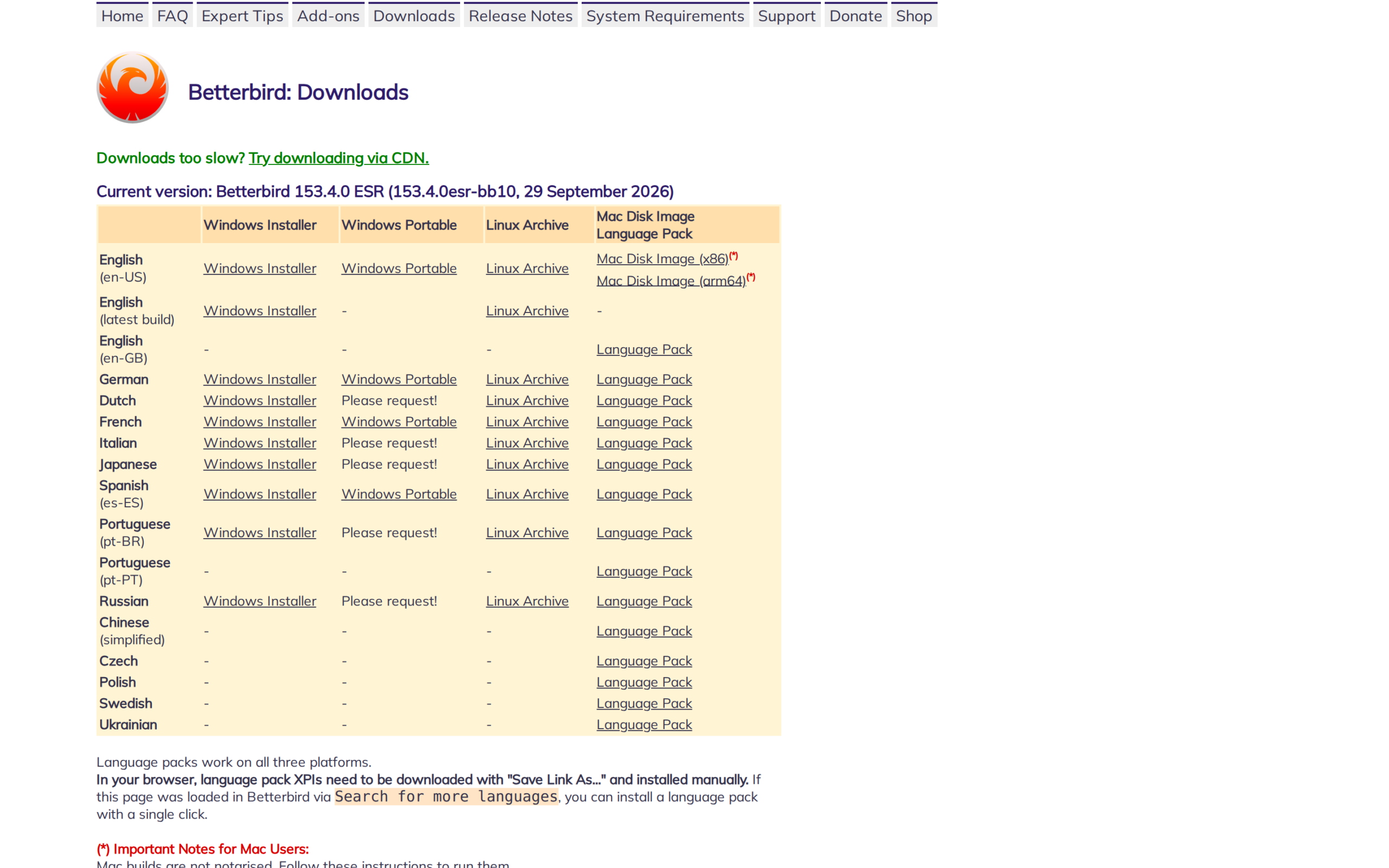This screenshot has height=868, width=1389.
Task: Get Ukrainian Language Pack
Action: click(x=644, y=724)
